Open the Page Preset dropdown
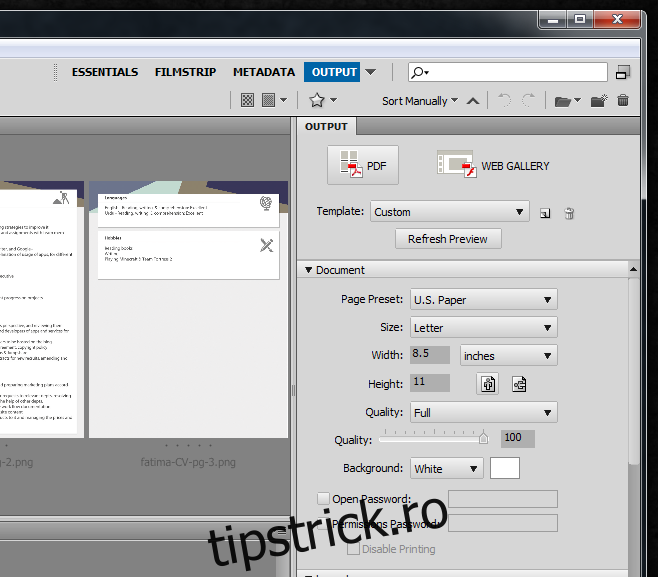The height and width of the screenshot is (577, 658). point(483,300)
